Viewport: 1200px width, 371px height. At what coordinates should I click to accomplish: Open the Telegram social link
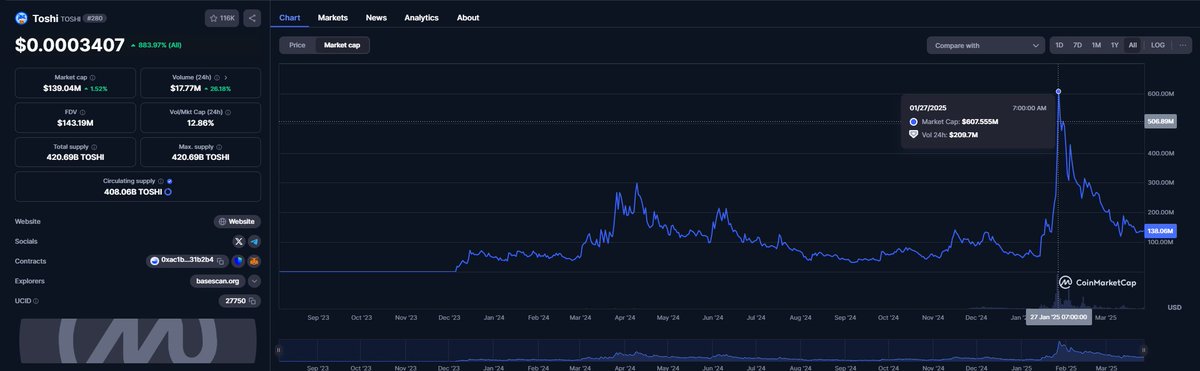pyautogui.click(x=254, y=241)
